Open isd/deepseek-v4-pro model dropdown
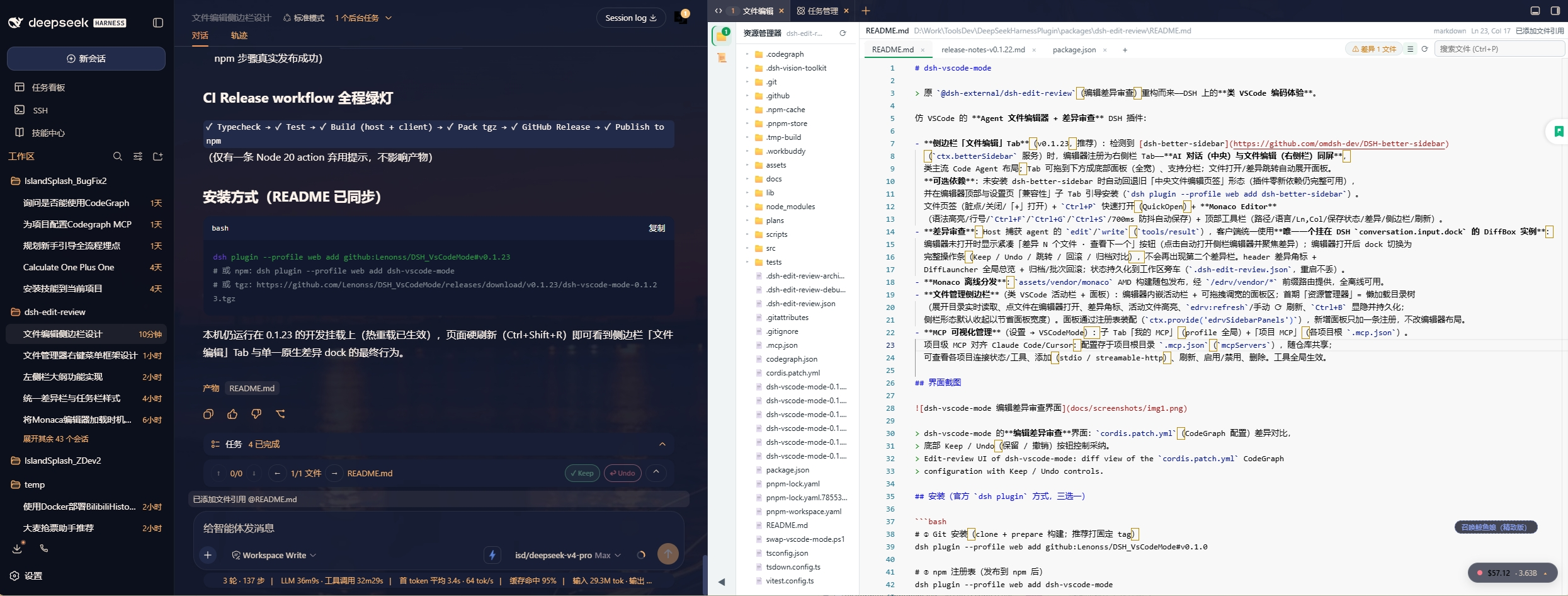The image size is (1568, 596). pos(568,555)
